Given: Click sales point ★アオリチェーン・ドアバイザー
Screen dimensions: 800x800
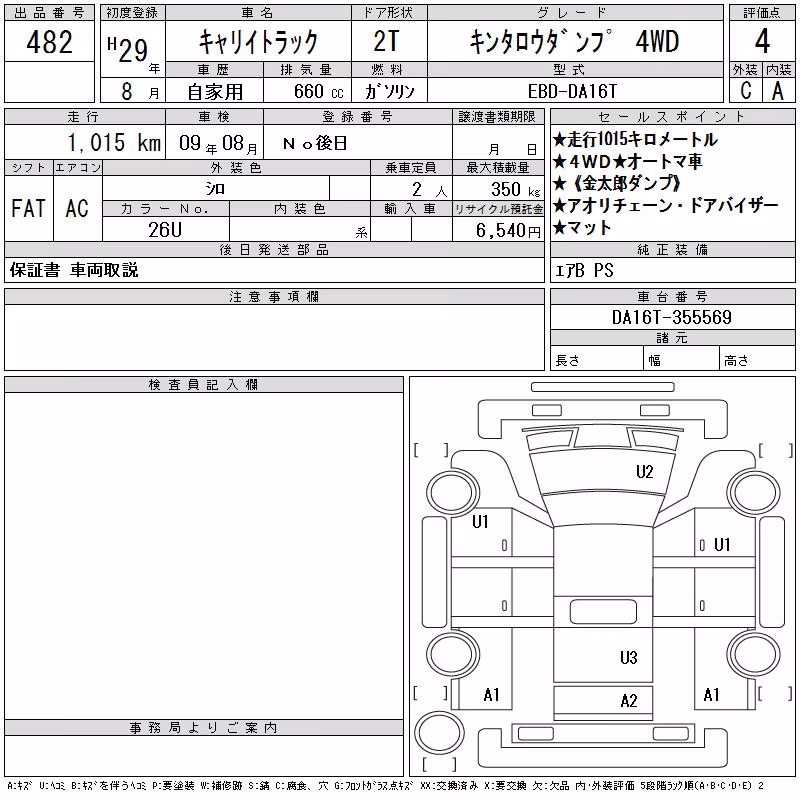Looking at the screenshot, I should (666, 206).
